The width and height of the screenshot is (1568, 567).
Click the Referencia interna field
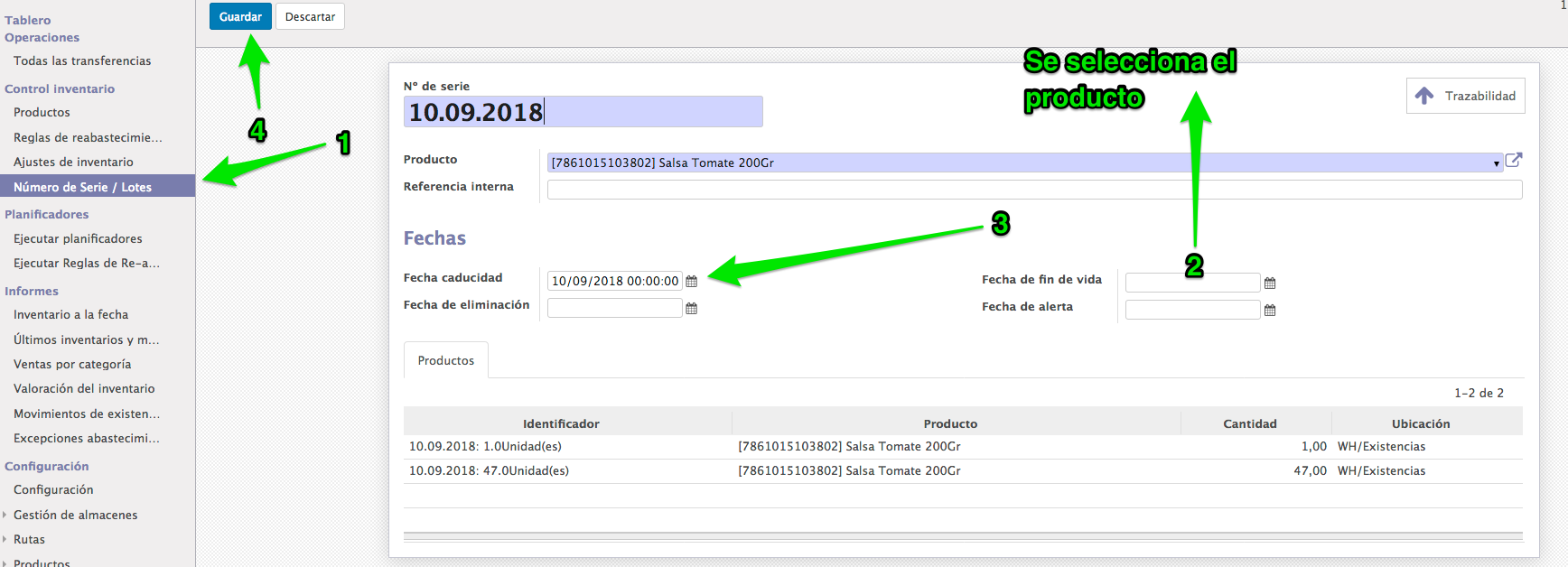(x=1034, y=190)
